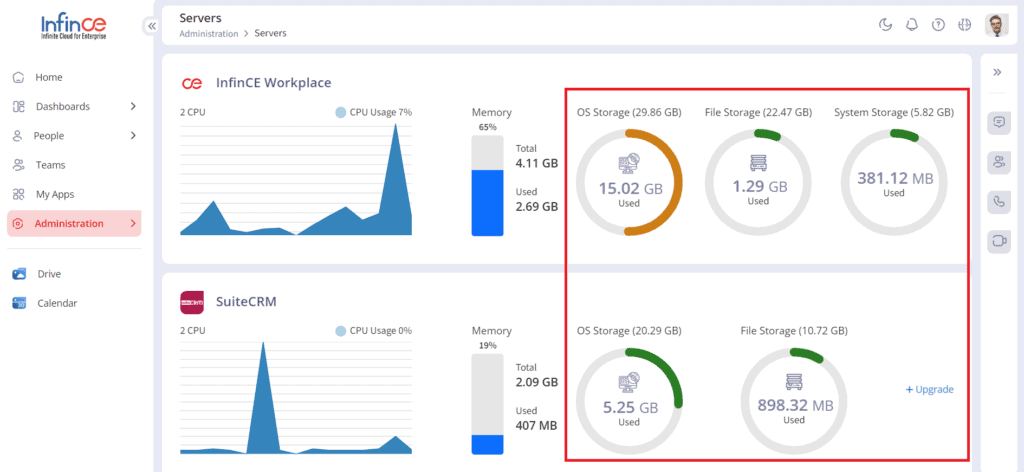This screenshot has height=472, width=1024.
Task: Click the SuiteCRM CPU usage chart
Action: pyautogui.click(x=296, y=397)
